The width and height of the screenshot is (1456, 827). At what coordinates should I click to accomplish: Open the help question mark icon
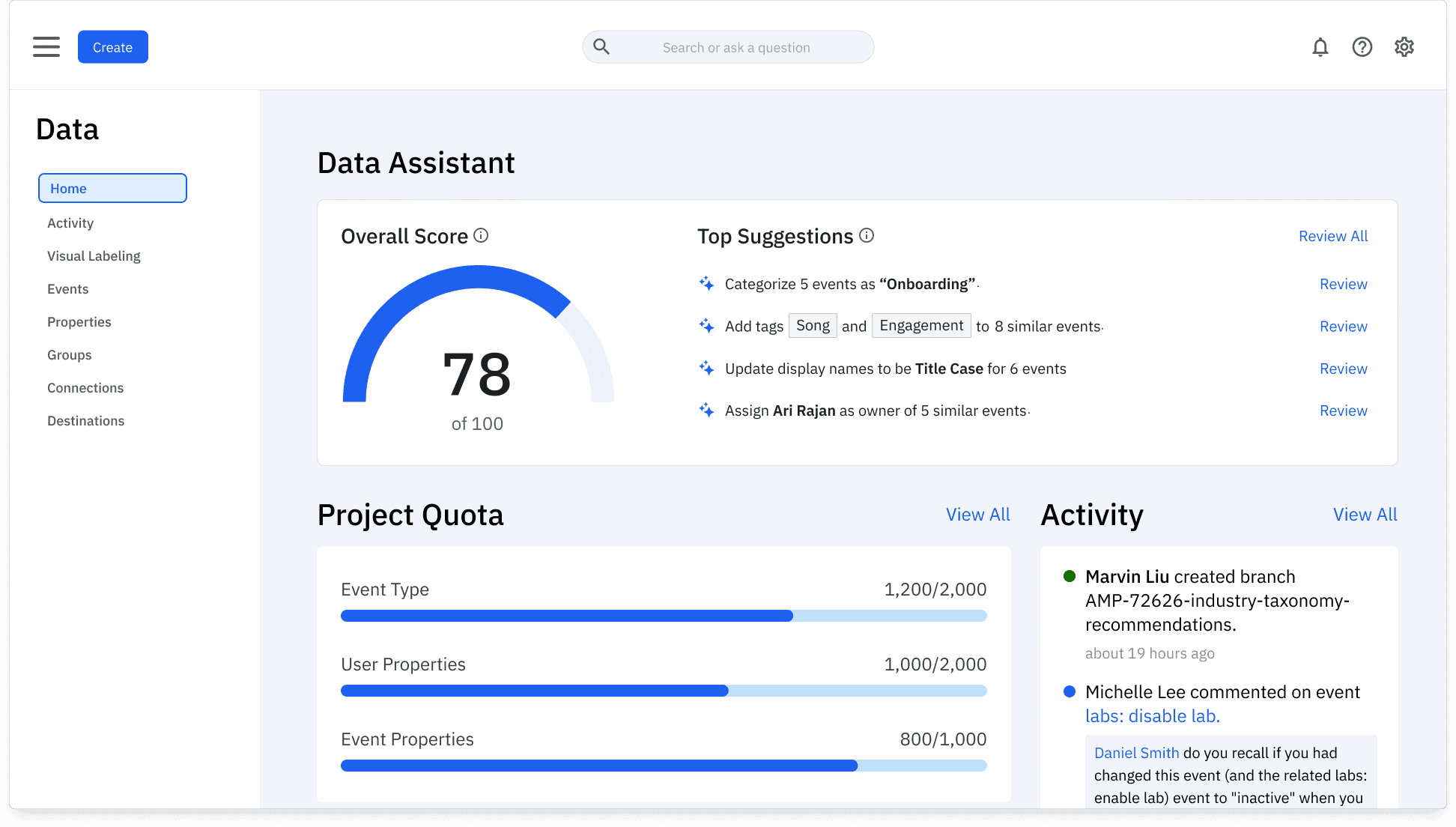click(1362, 46)
